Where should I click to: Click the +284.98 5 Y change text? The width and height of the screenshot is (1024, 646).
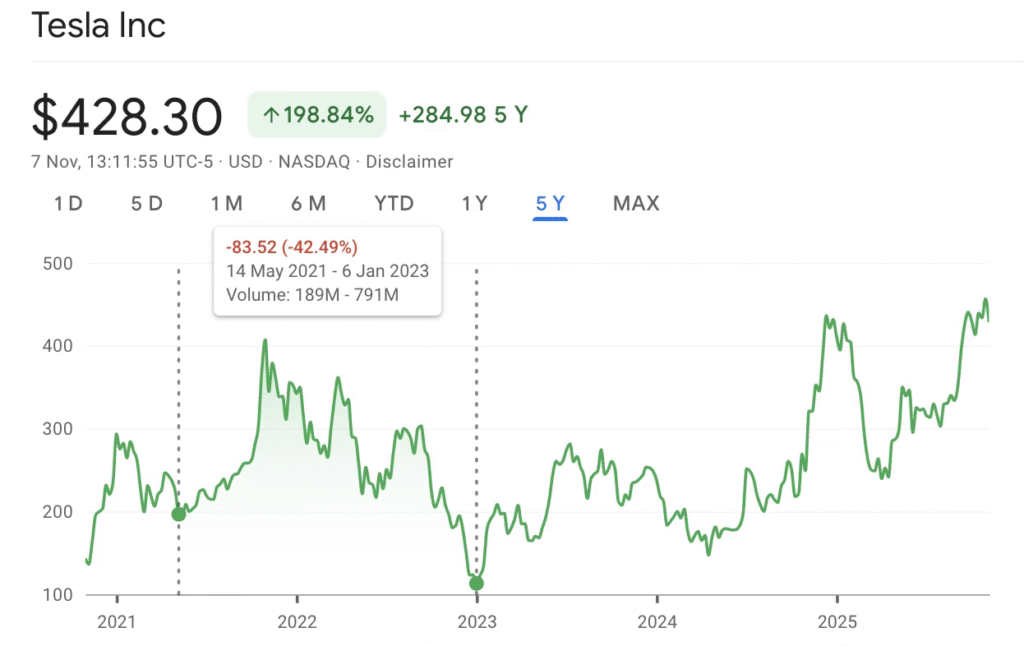(x=463, y=116)
